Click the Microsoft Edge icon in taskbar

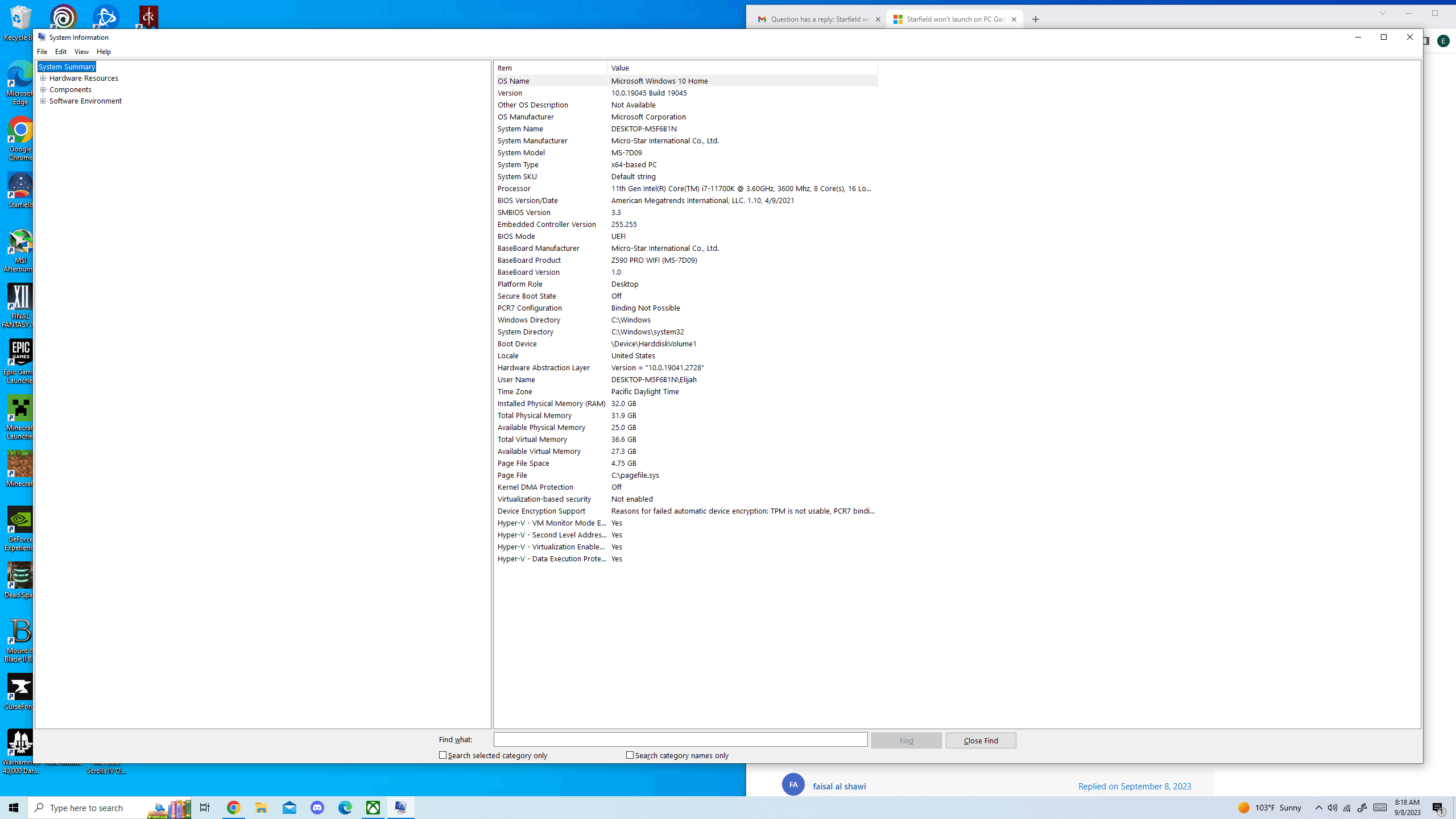tap(345, 807)
